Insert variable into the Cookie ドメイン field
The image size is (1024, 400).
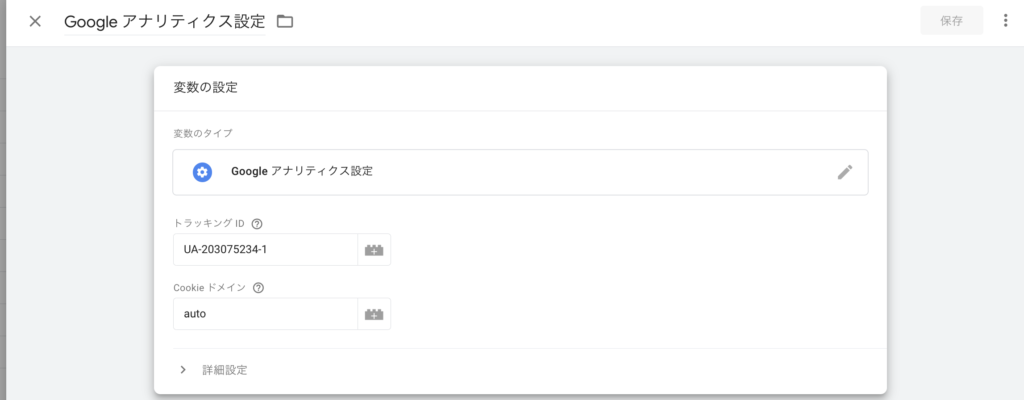click(374, 314)
